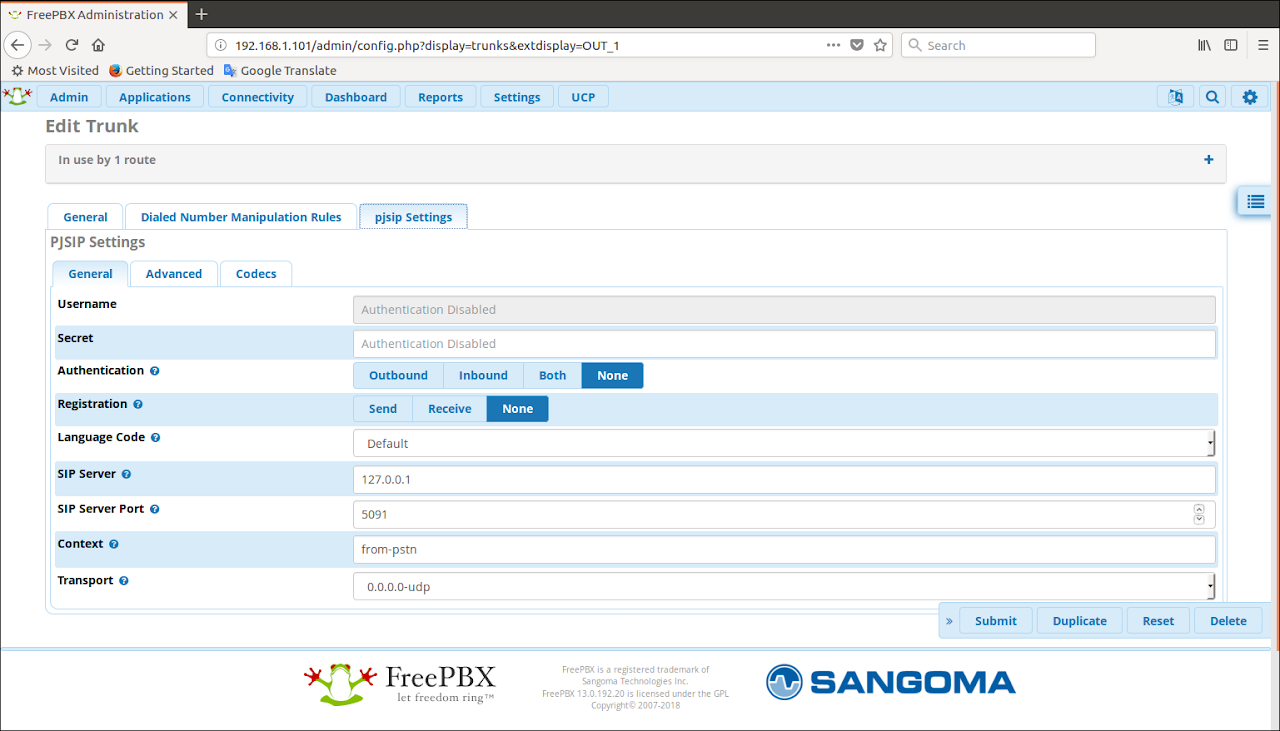This screenshot has width=1280, height=731.
Task: Reload the page with browser refresh icon
Action: 72,45
